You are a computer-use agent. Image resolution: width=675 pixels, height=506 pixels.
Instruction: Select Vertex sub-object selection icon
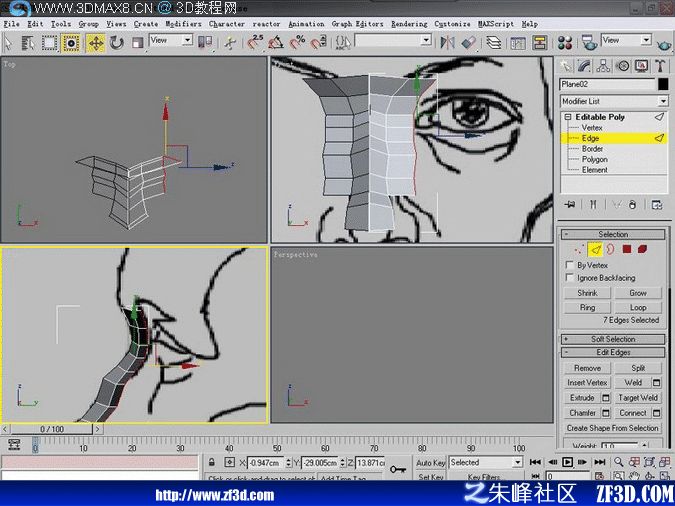coord(579,249)
